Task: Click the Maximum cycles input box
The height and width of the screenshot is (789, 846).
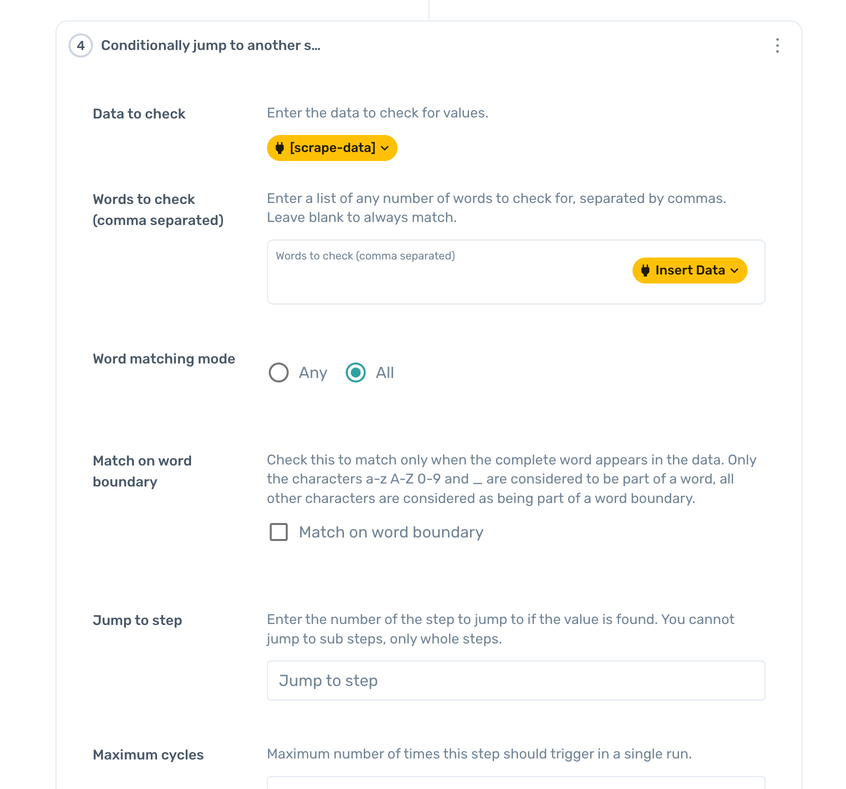Action: (x=515, y=783)
